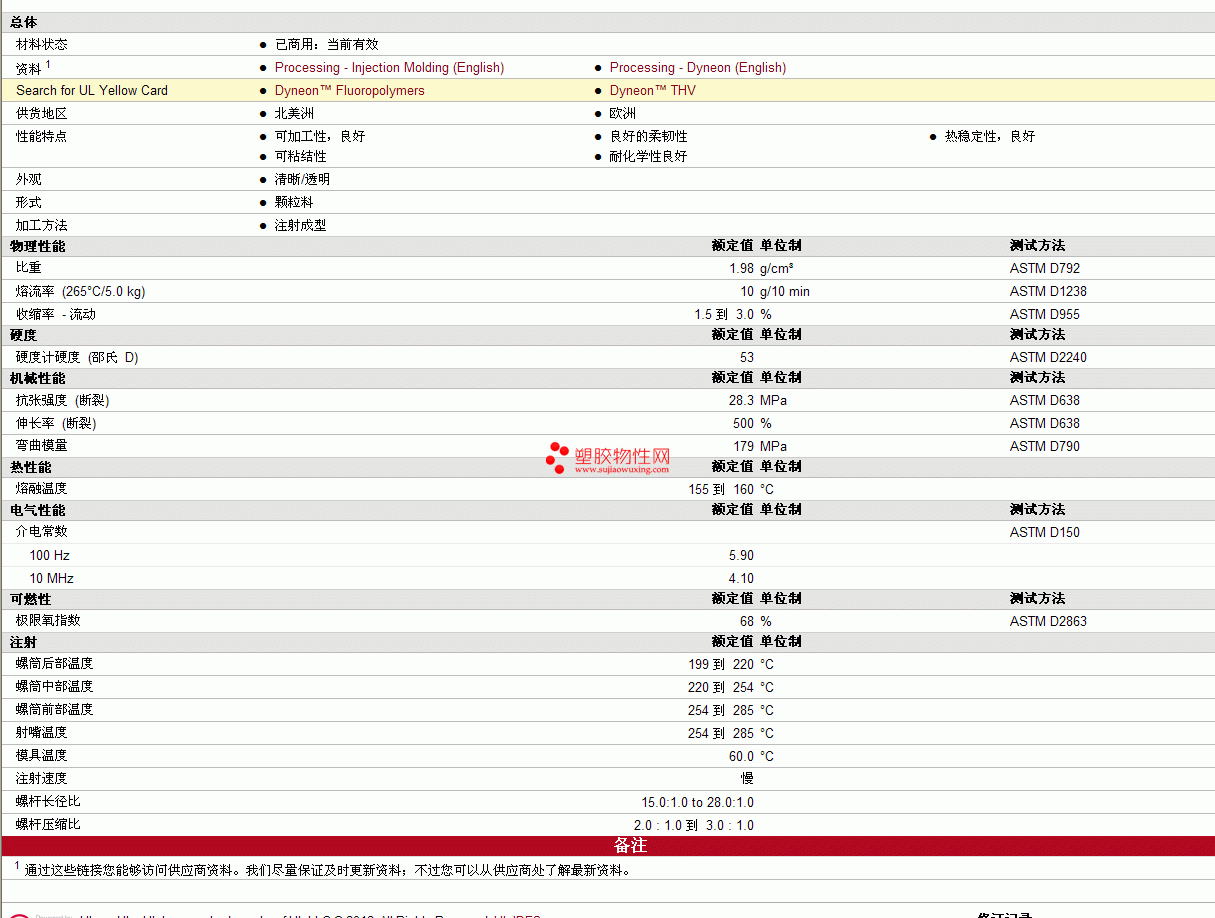Click the 注射 section header

tap(23, 642)
